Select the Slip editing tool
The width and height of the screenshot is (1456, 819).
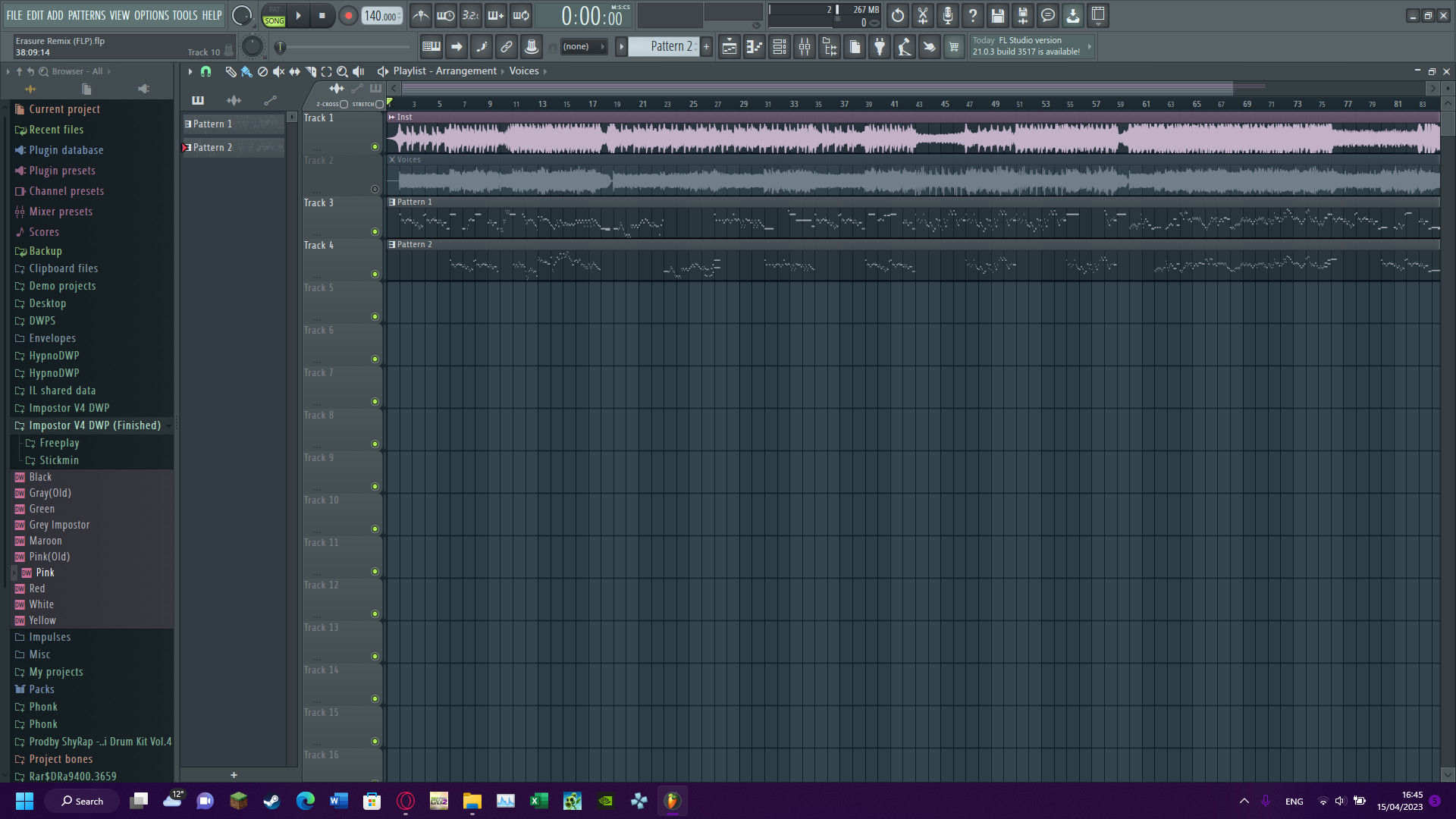point(293,71)
